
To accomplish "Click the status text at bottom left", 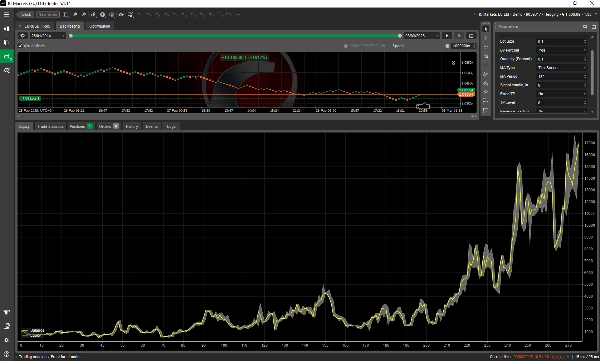I will click(50, 357).
